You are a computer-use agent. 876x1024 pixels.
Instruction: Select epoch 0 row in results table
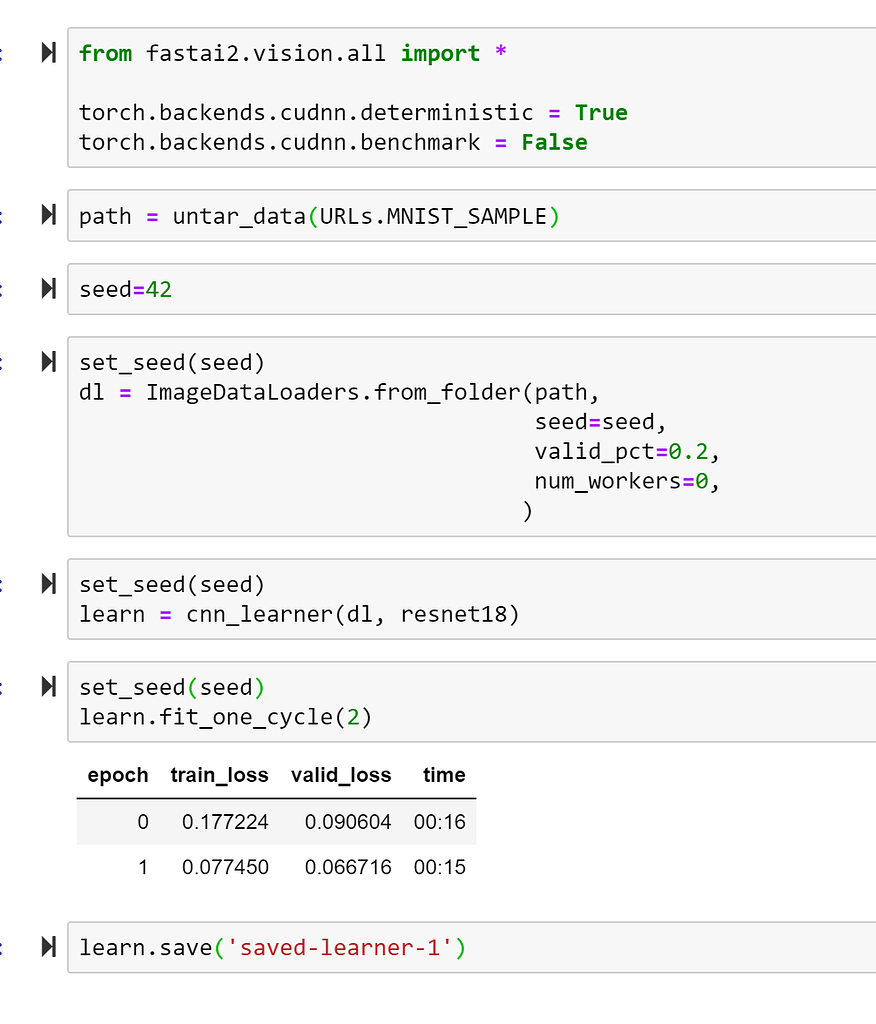click(x=270, y=821)
